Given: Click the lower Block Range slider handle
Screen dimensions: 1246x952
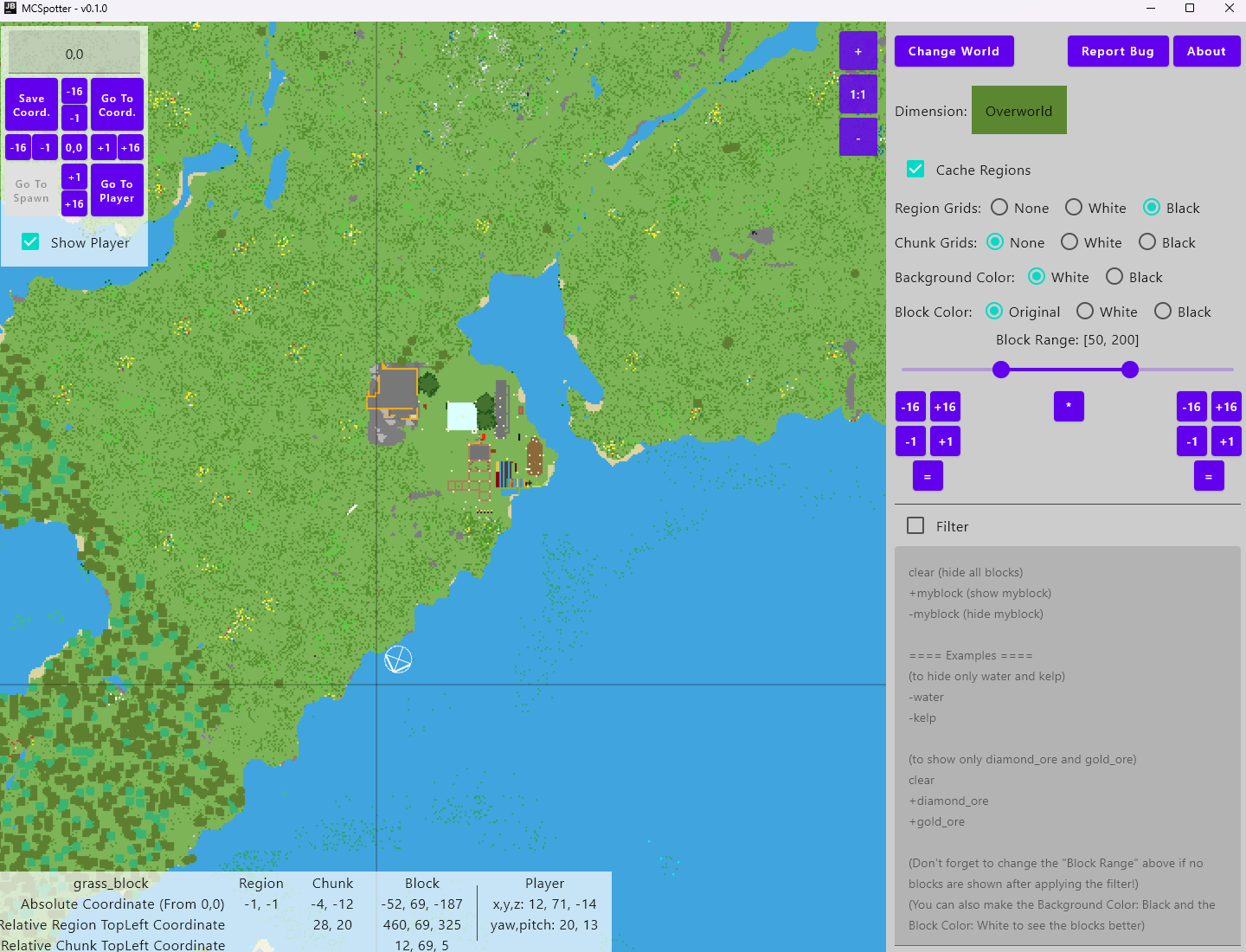Looking at the screenshot, I should point(1001,370).
